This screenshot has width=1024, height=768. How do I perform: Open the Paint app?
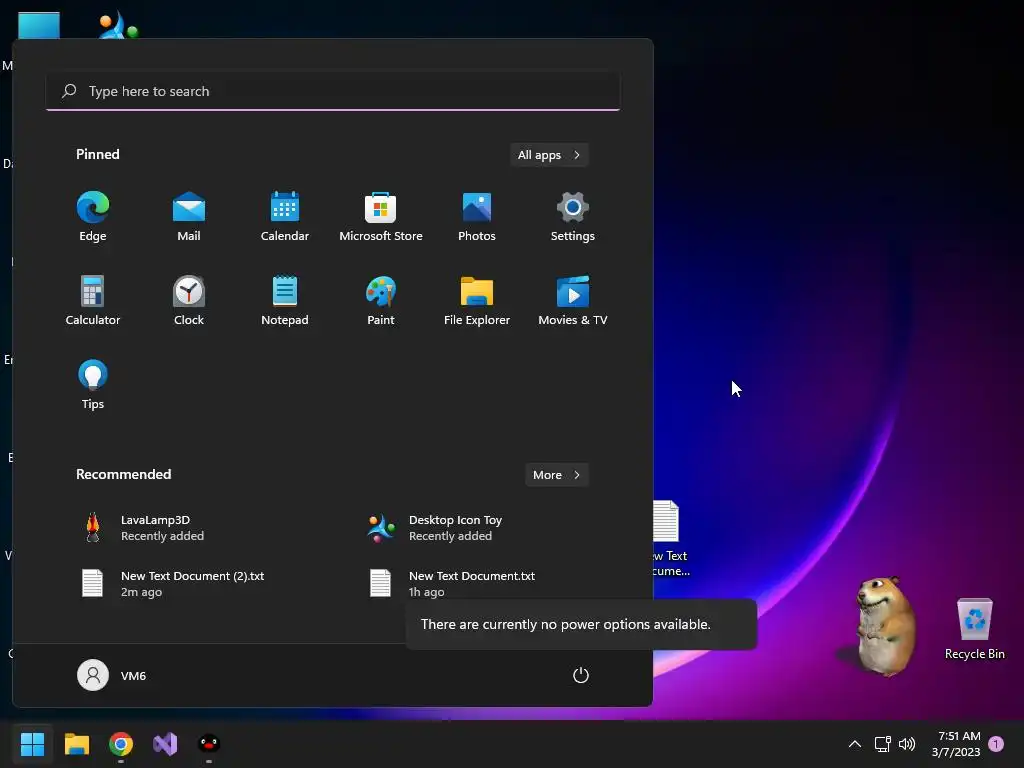[x=381, y=300]
